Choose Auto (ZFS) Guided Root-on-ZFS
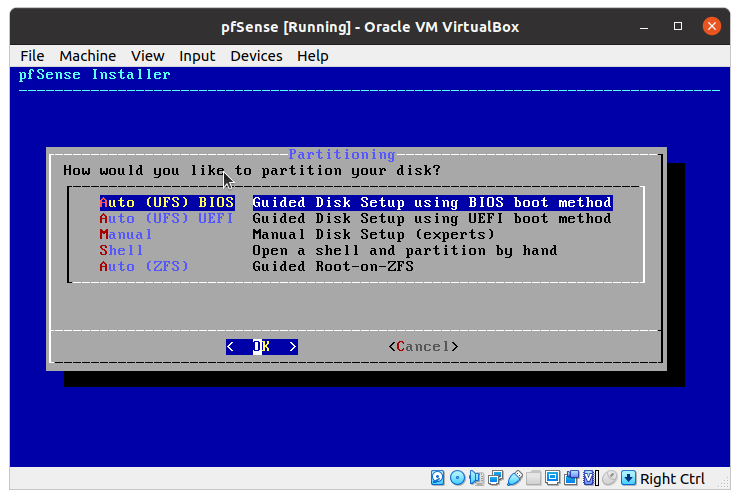 [x=144, y=266]
